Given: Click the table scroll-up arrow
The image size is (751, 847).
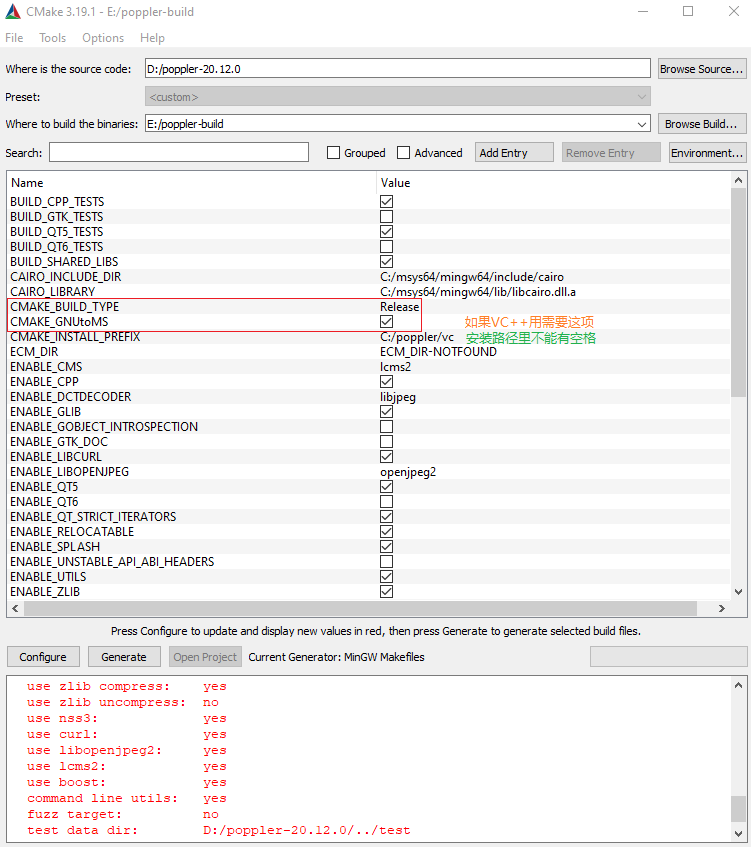Looking at the screenshot, I should pyautogui.click(x=739, y=180).
